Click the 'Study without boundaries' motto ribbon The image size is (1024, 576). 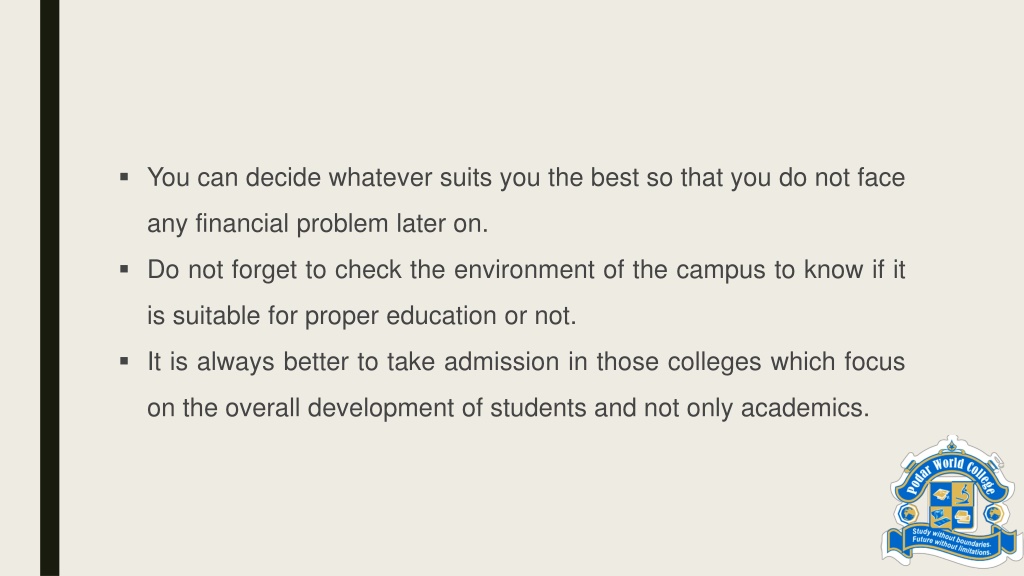coord(952,541)
